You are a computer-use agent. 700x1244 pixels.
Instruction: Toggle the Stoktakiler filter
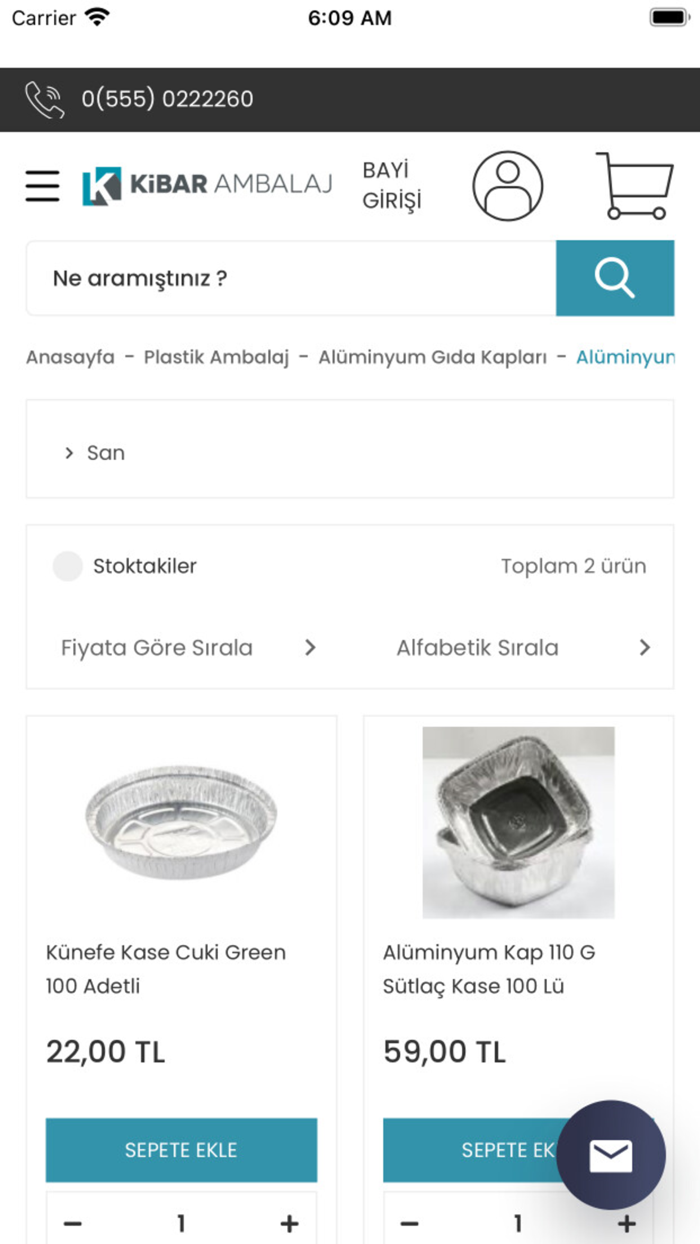pos(67,566)
